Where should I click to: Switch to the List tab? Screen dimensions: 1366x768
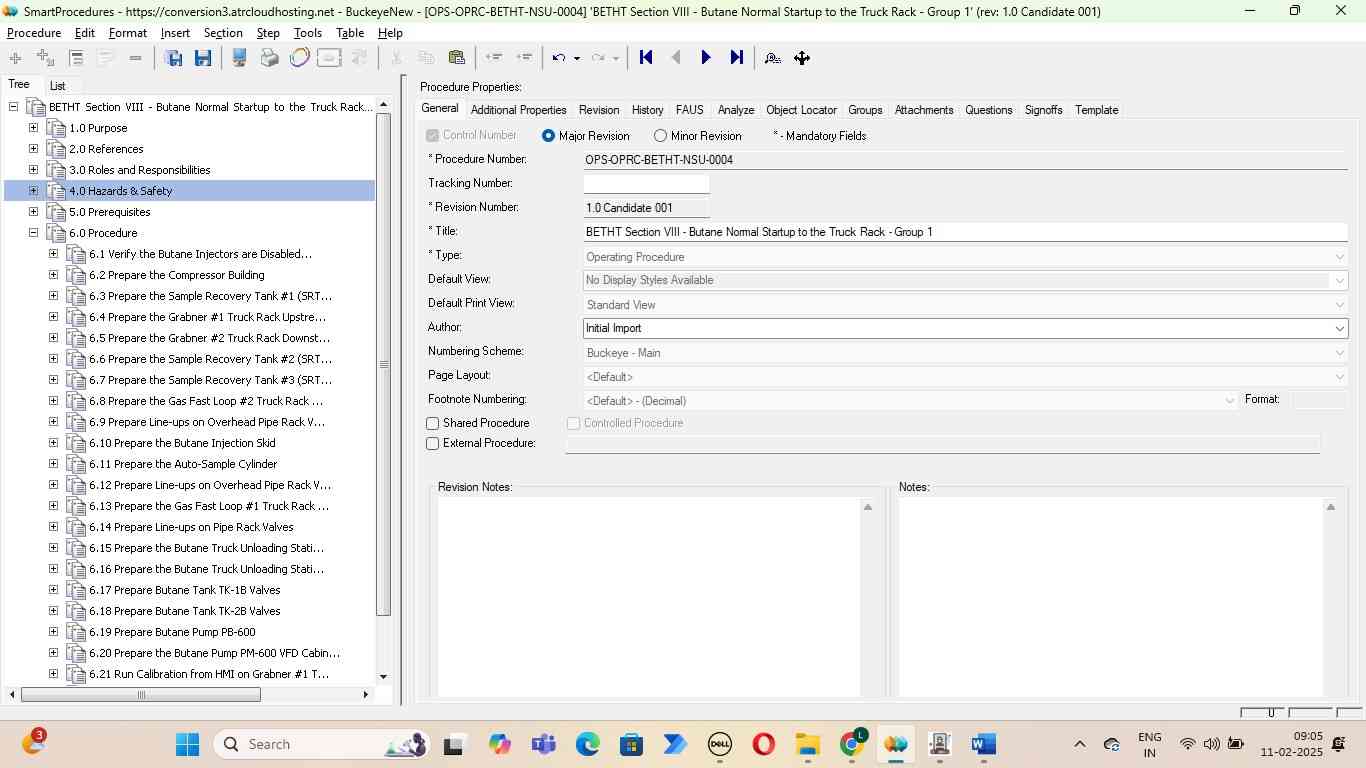58,86
